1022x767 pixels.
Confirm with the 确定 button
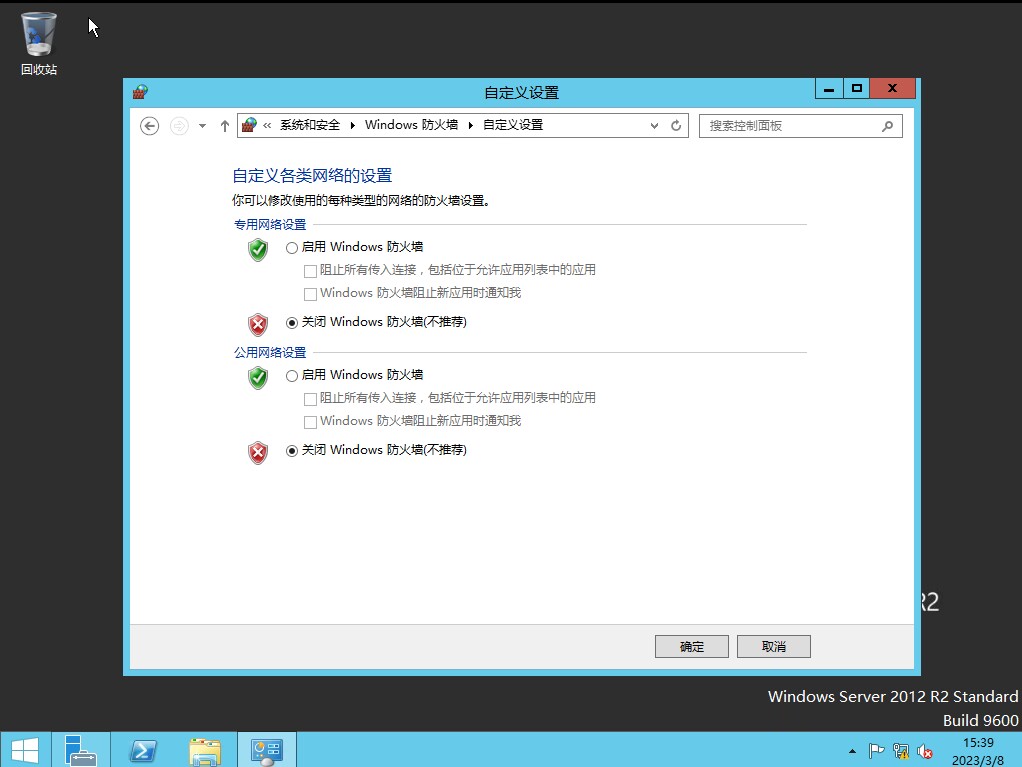pos(692,646)
